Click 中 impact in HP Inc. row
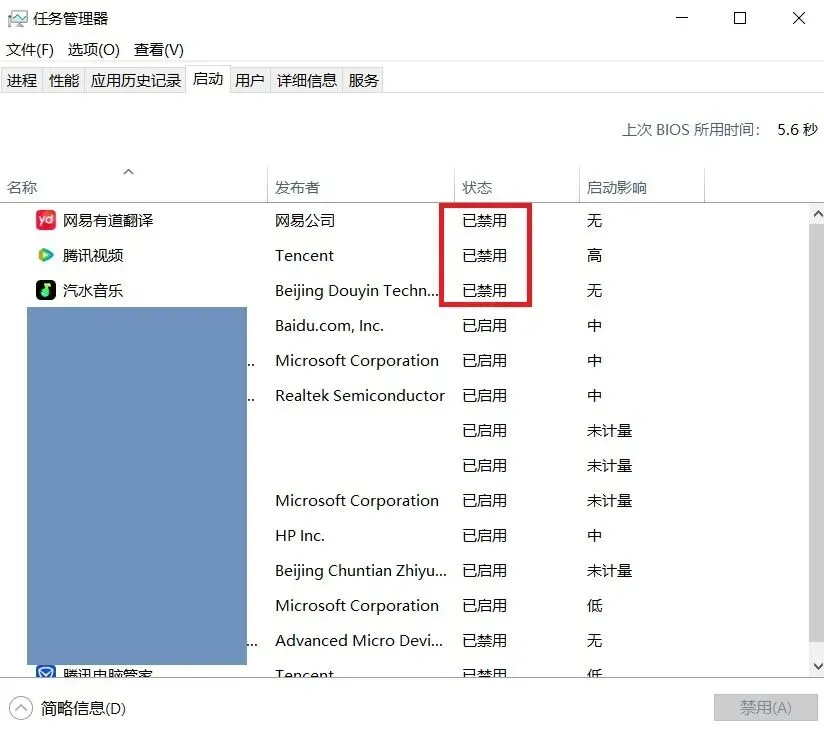 [594, 536]
